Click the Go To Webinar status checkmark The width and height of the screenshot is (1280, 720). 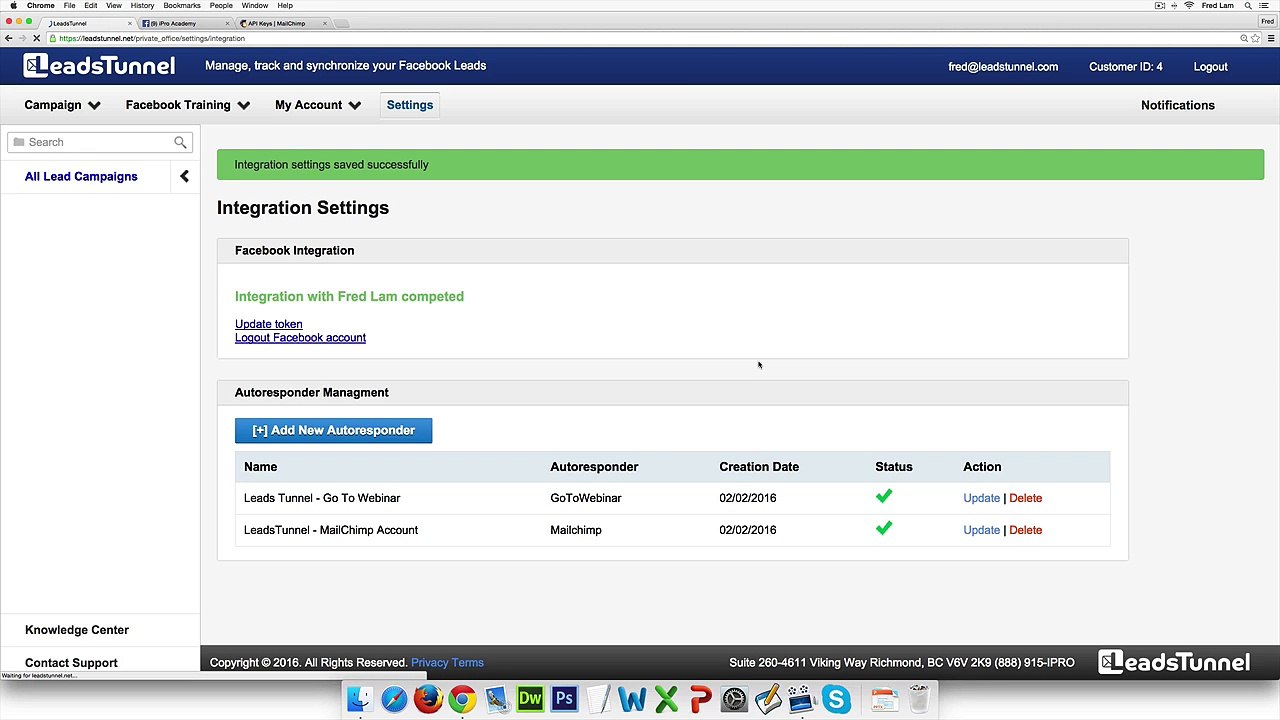pyautogui.click(x=884, y=497)
